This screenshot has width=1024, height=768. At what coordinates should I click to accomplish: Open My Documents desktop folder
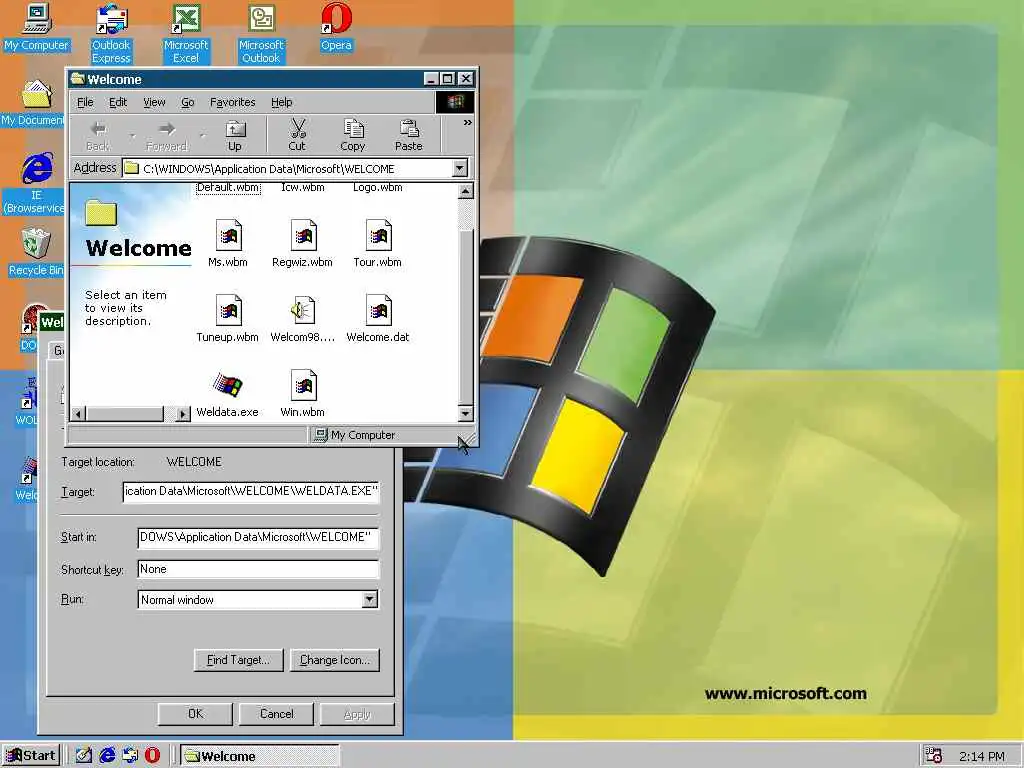(x=33, y=102)
